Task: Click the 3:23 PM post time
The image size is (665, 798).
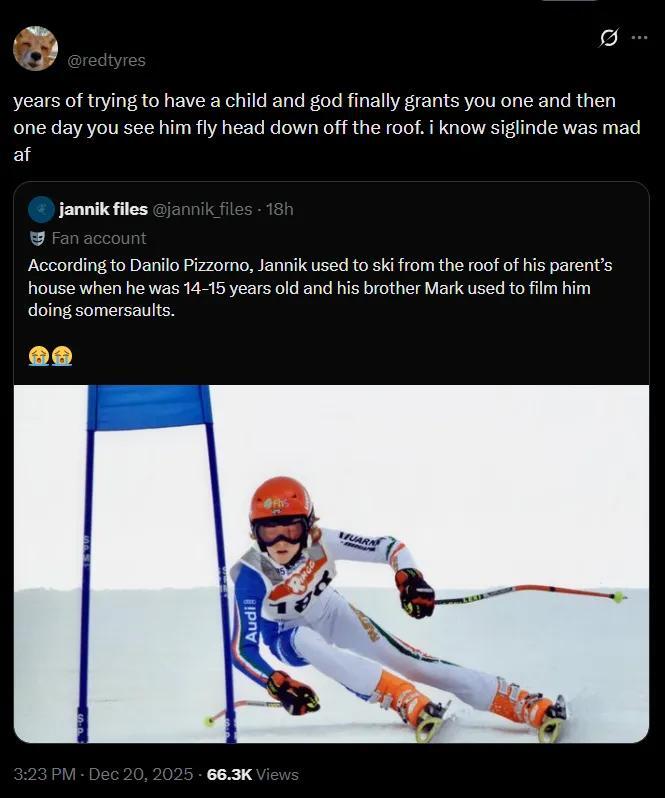Action: (x=44, y=774)
